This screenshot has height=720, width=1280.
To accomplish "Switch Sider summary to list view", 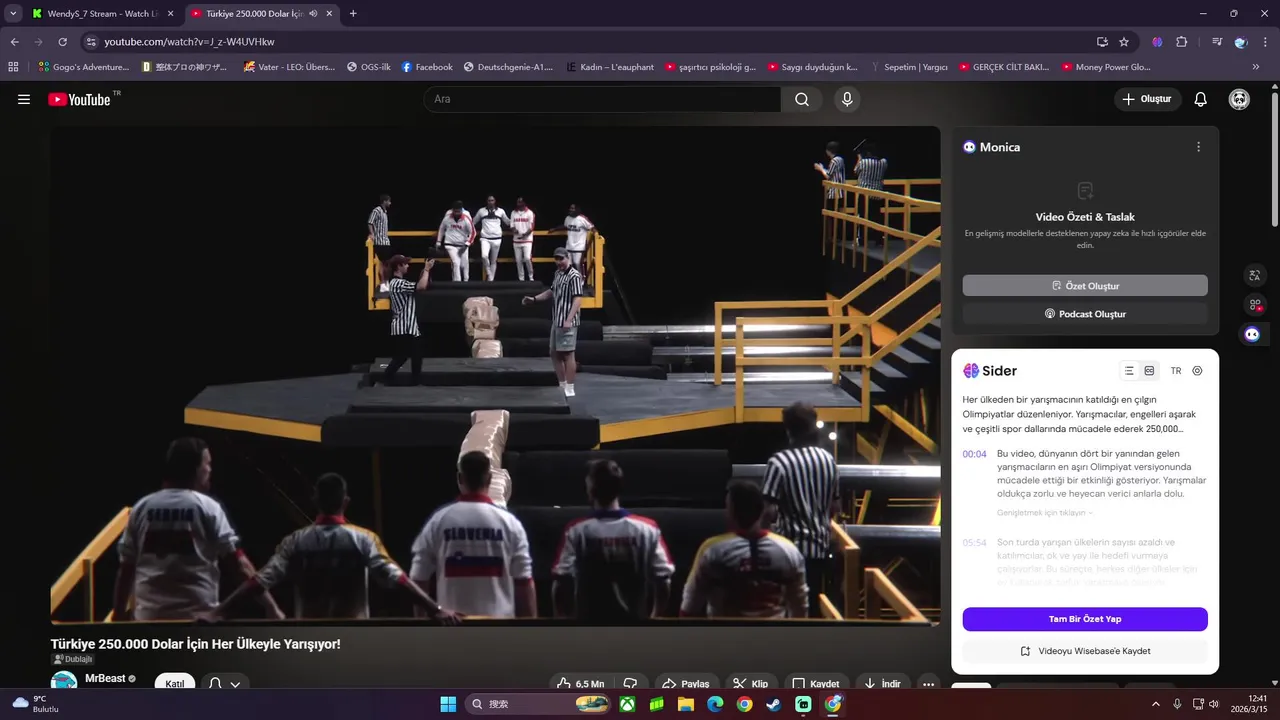I will point(1129,371).
